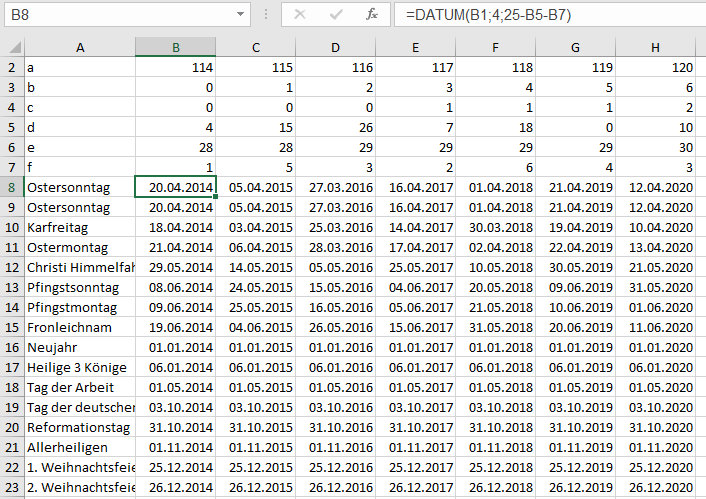Click the formula bar with DATUM formula

(x=550, y=15)
